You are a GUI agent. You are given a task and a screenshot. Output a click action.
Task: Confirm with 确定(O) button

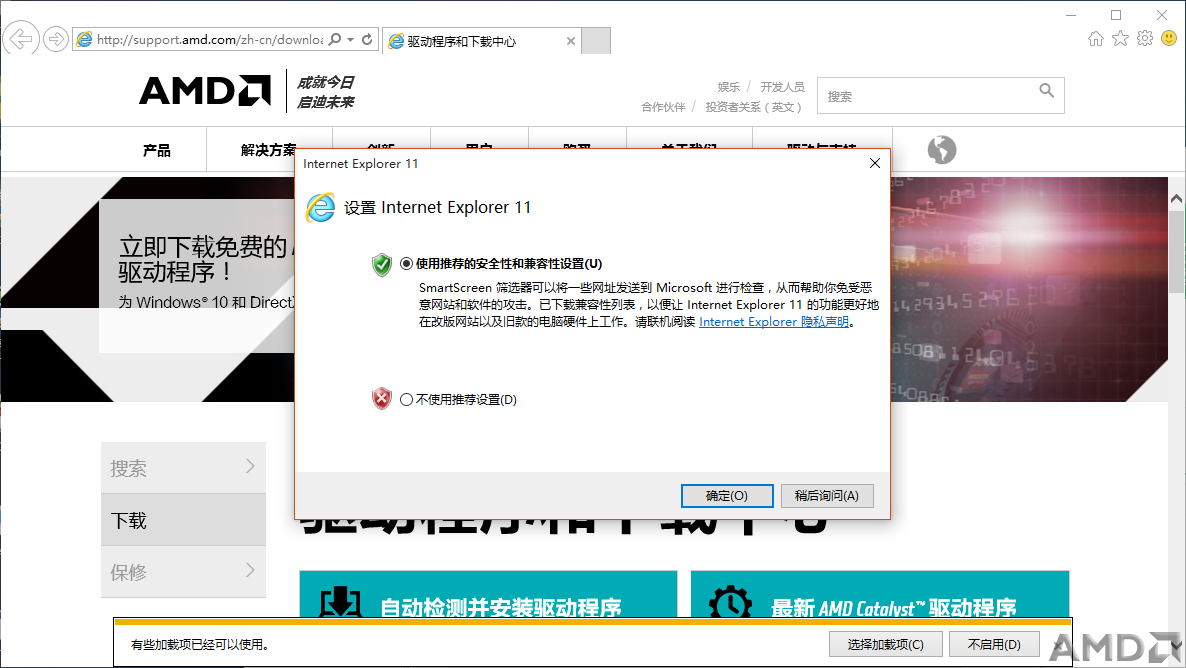(727, 496)
